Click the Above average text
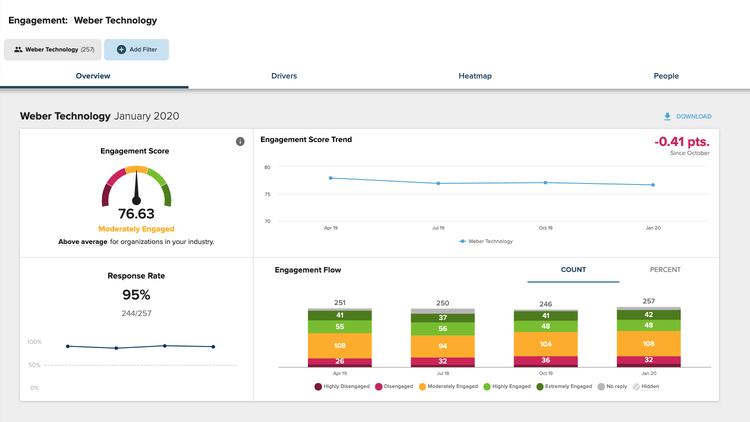 [x=83, y=242]
